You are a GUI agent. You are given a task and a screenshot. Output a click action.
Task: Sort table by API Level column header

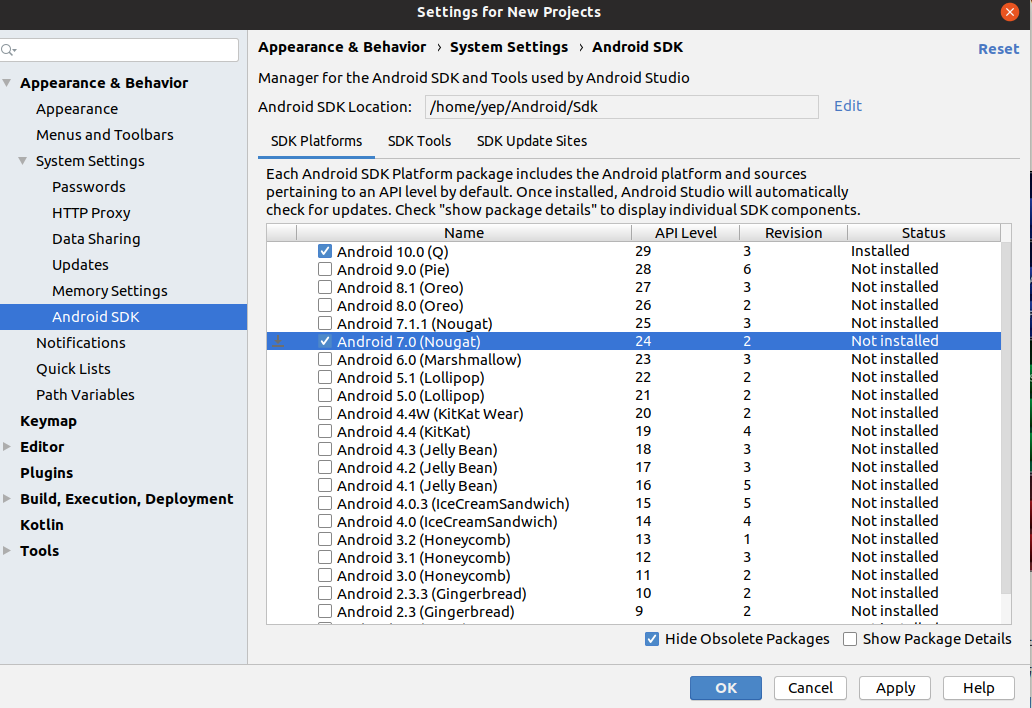click(x=685, y=233)
